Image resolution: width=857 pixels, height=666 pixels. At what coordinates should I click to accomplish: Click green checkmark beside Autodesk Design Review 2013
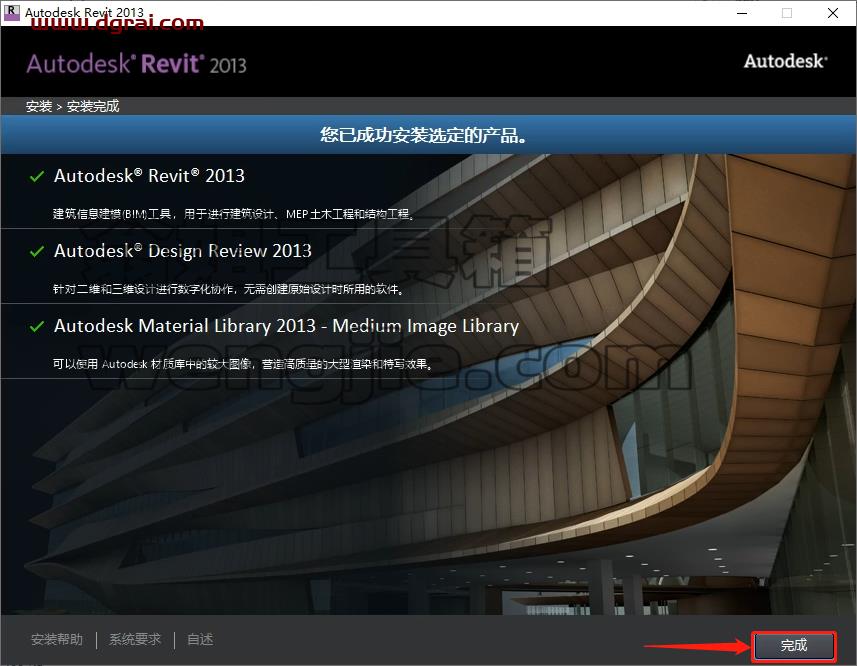pyautogui.click(x=37, y=251)
